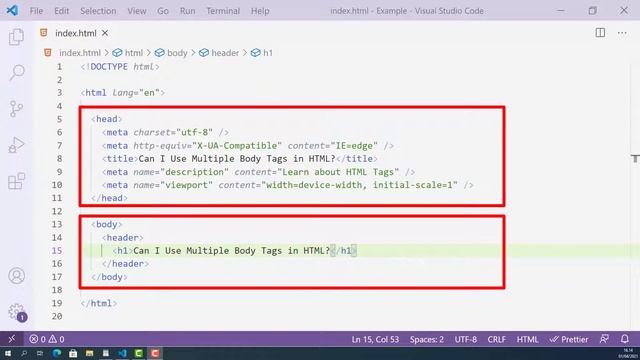Open the remote window status bar icon
Screen dimensions: 640x360
[x=11, y=339]
